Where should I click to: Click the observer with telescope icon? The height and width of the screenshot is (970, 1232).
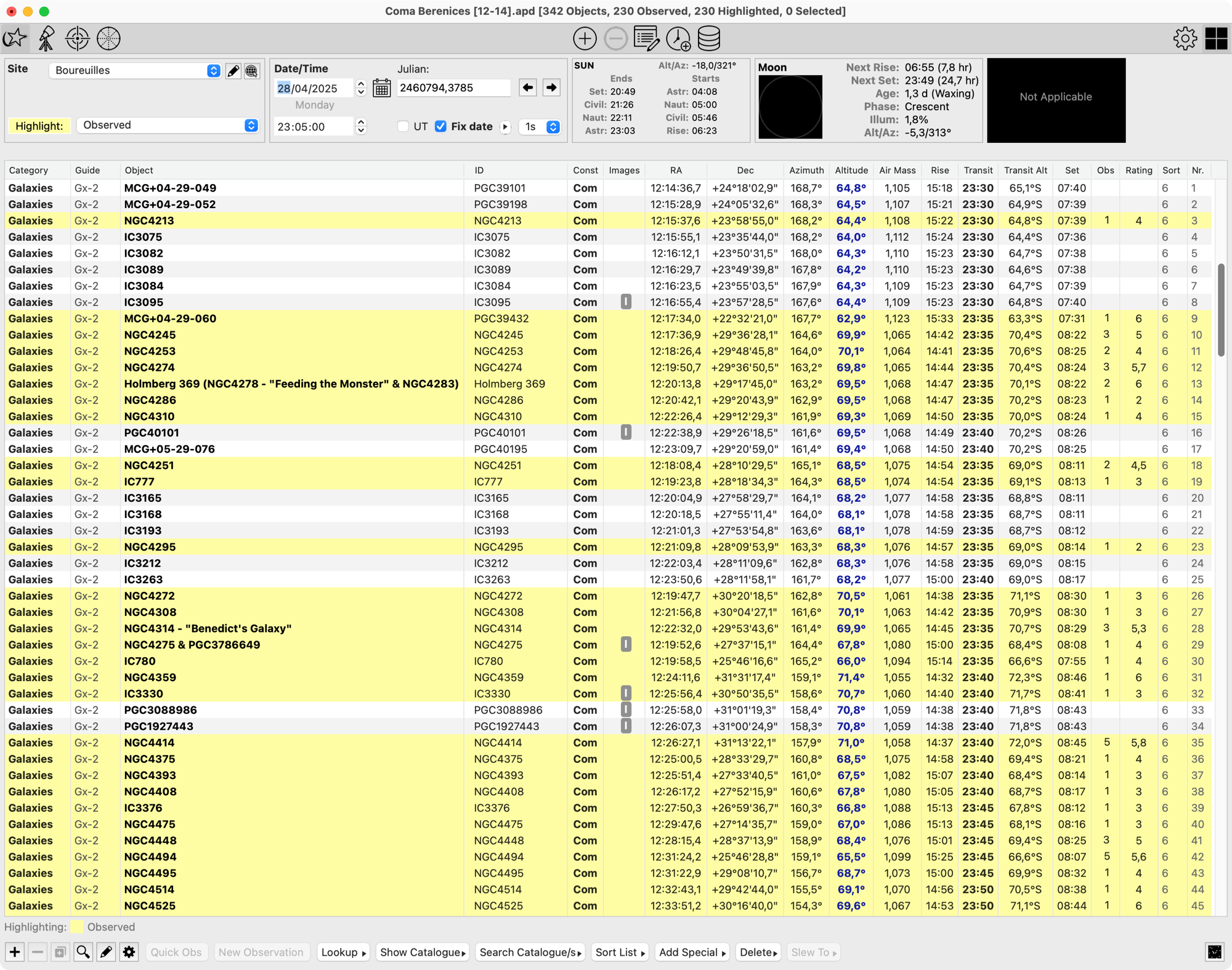pyautogui.click(x=46, y=38)
